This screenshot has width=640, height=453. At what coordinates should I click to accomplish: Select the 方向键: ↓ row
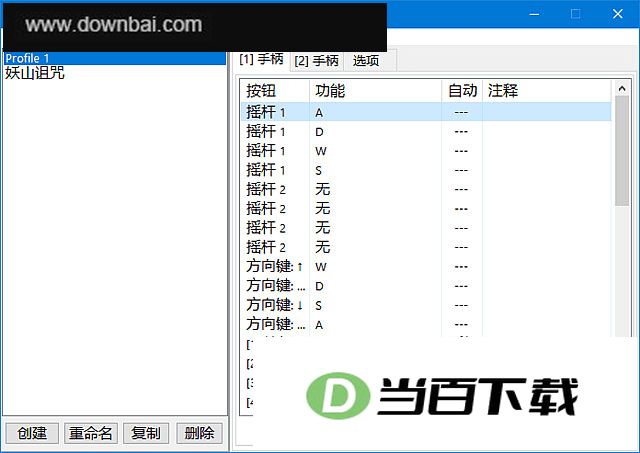(426, 305)
